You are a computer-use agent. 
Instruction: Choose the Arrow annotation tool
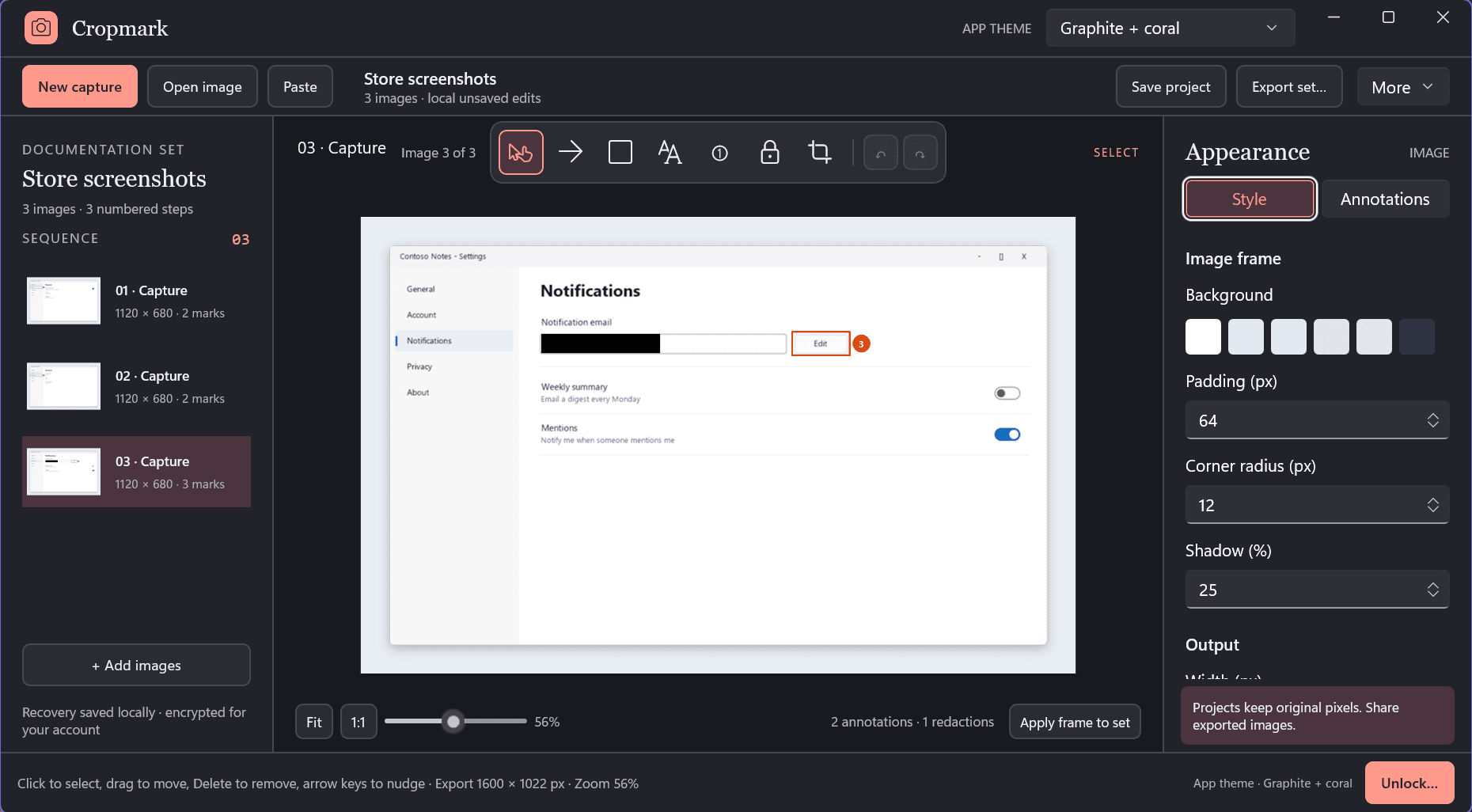[571, 152]
